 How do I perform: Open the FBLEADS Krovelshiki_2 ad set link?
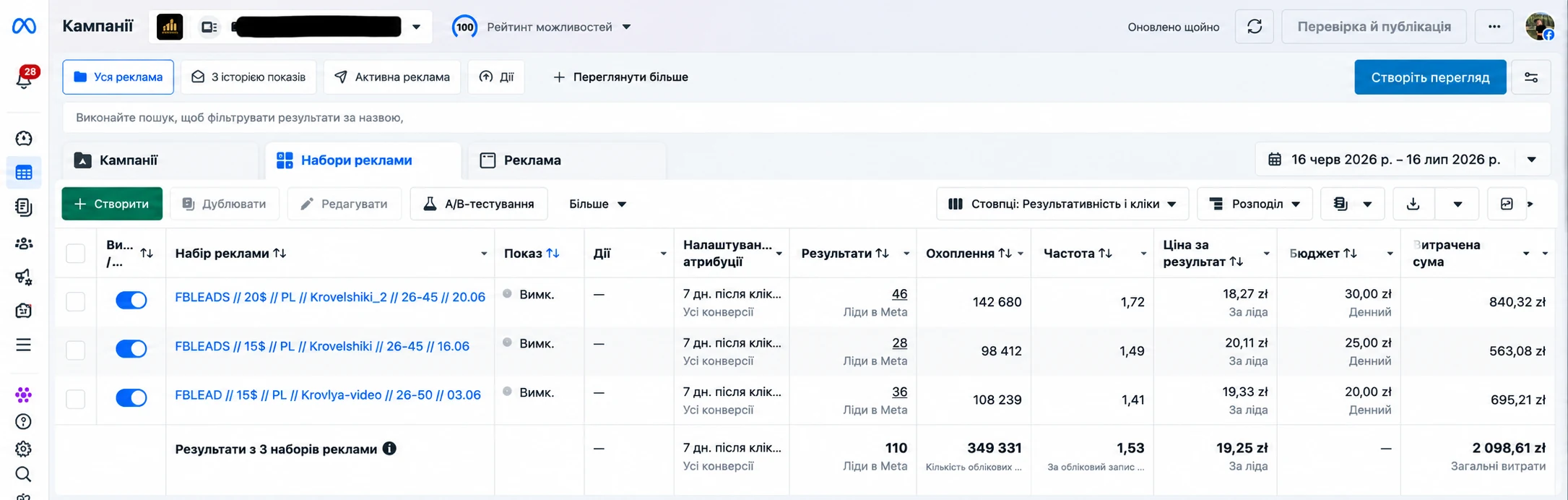(x=330, y=297)
